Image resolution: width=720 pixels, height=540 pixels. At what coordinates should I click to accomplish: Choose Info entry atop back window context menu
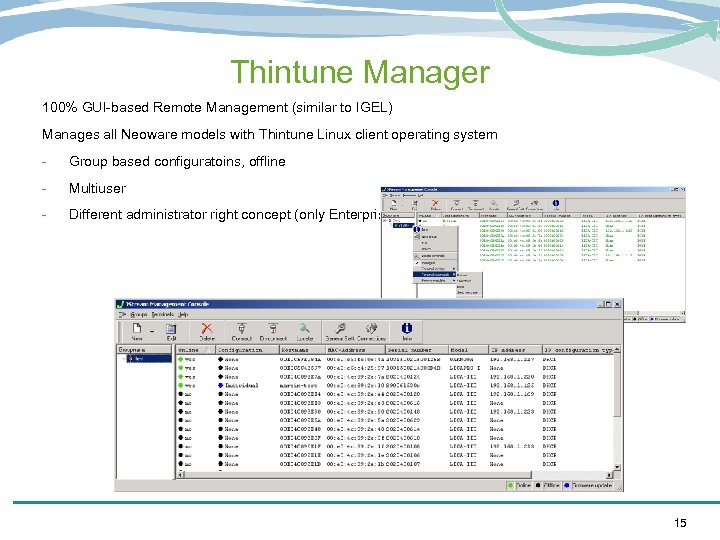(435, 229)
